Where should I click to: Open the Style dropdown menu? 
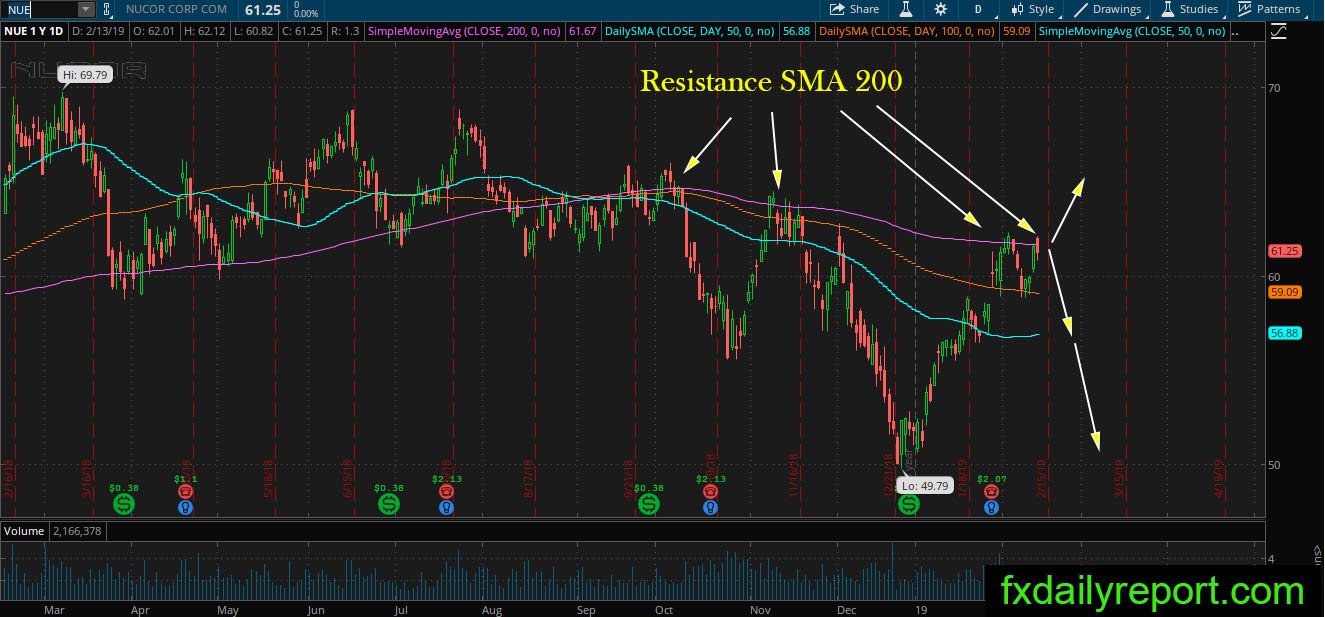click(1033, 9)
